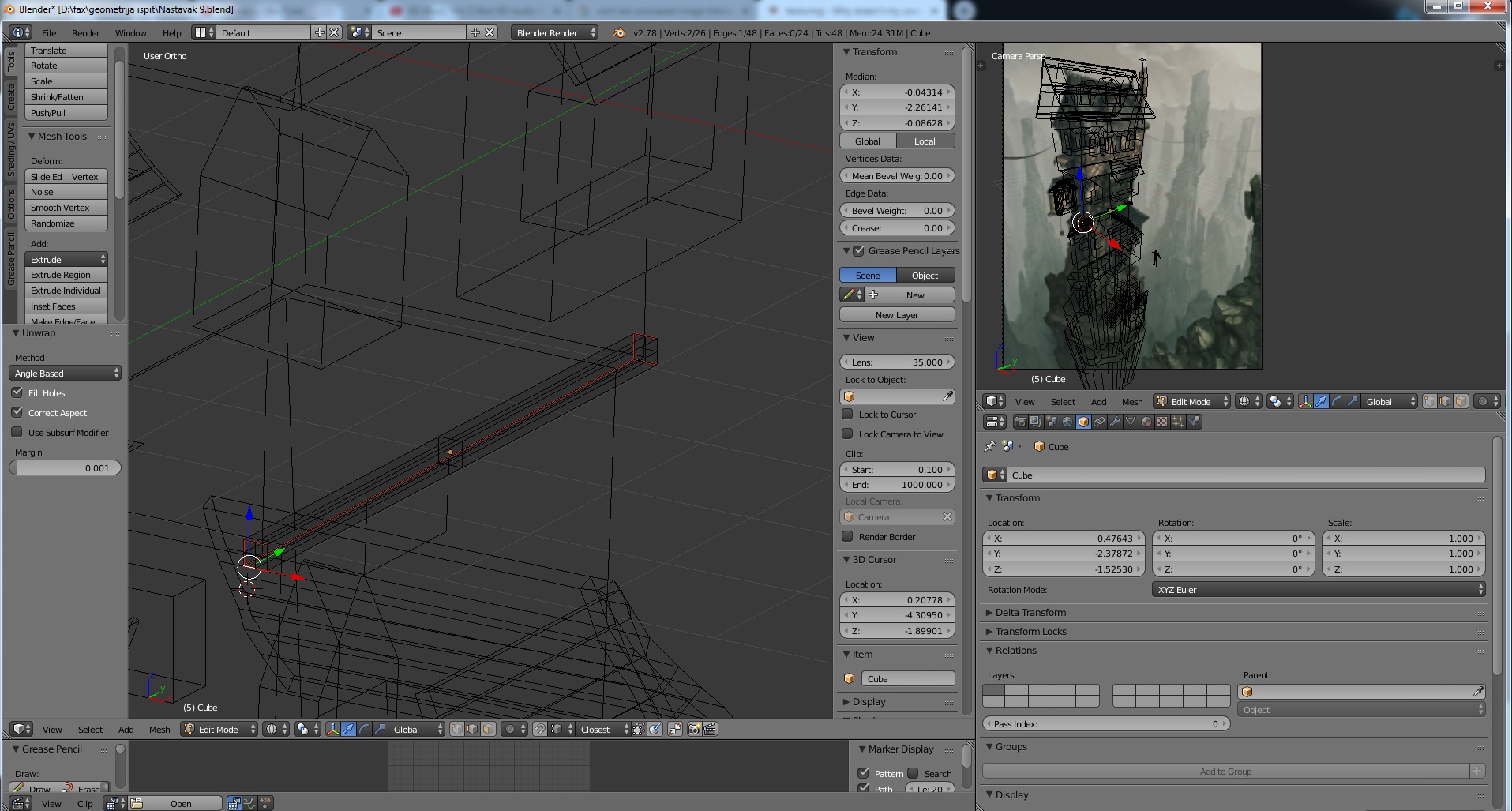Switch to vertex select mode in main viewport
This screenshot has width=1512, height=811.
click(x=457, y=729)
